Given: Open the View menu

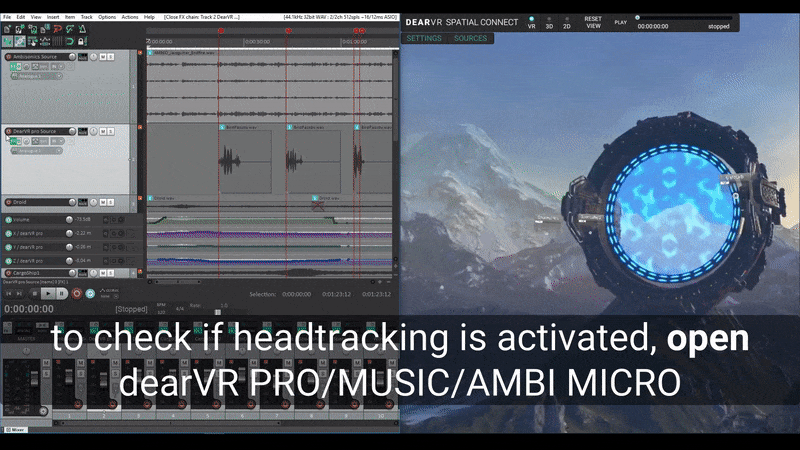Looking at the screenshot, I should click(x=36, y=17).
